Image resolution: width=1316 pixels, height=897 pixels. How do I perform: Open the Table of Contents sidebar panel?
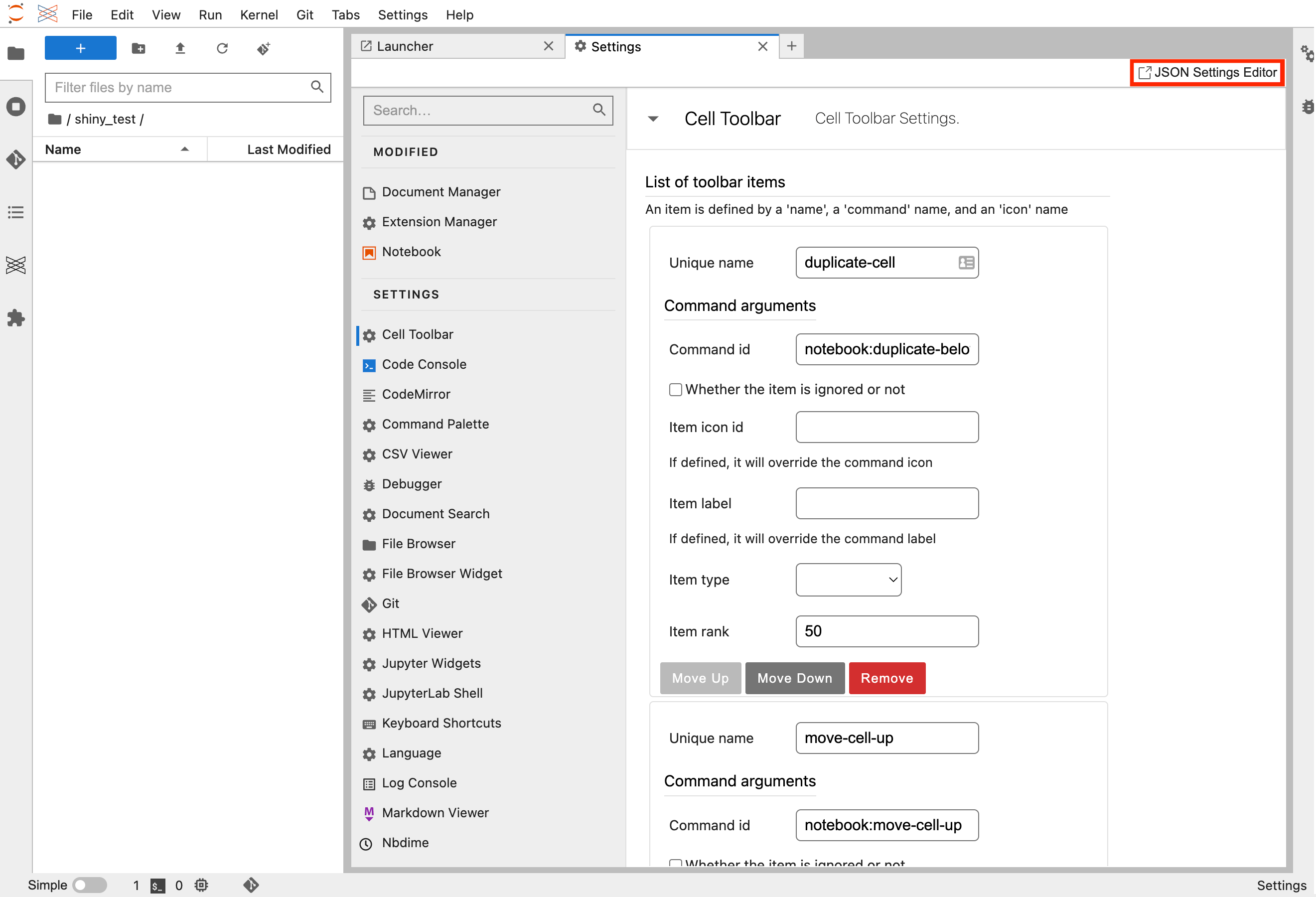point(16,212)
